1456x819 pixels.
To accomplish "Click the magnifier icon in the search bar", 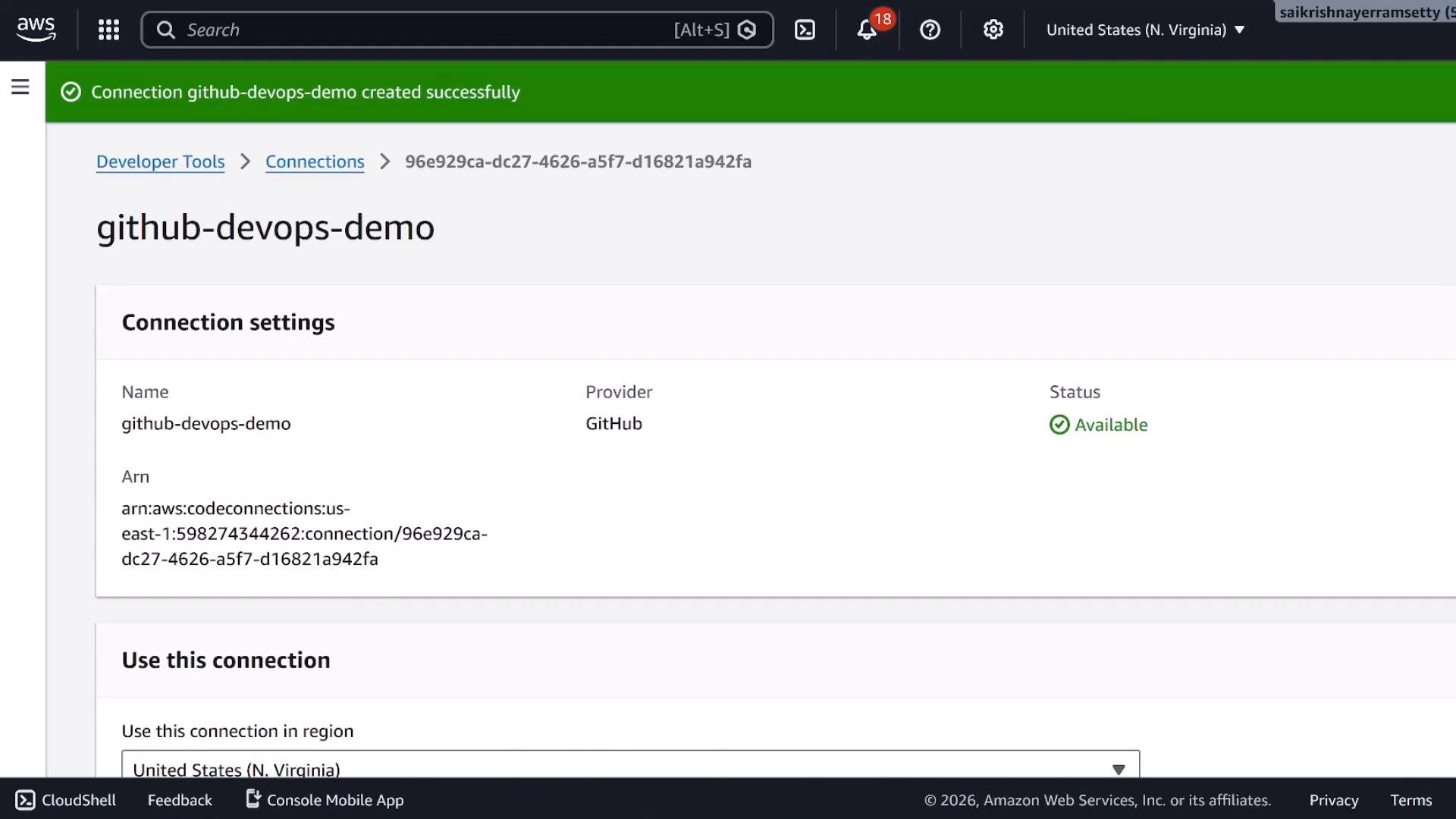I will [165, 30].
